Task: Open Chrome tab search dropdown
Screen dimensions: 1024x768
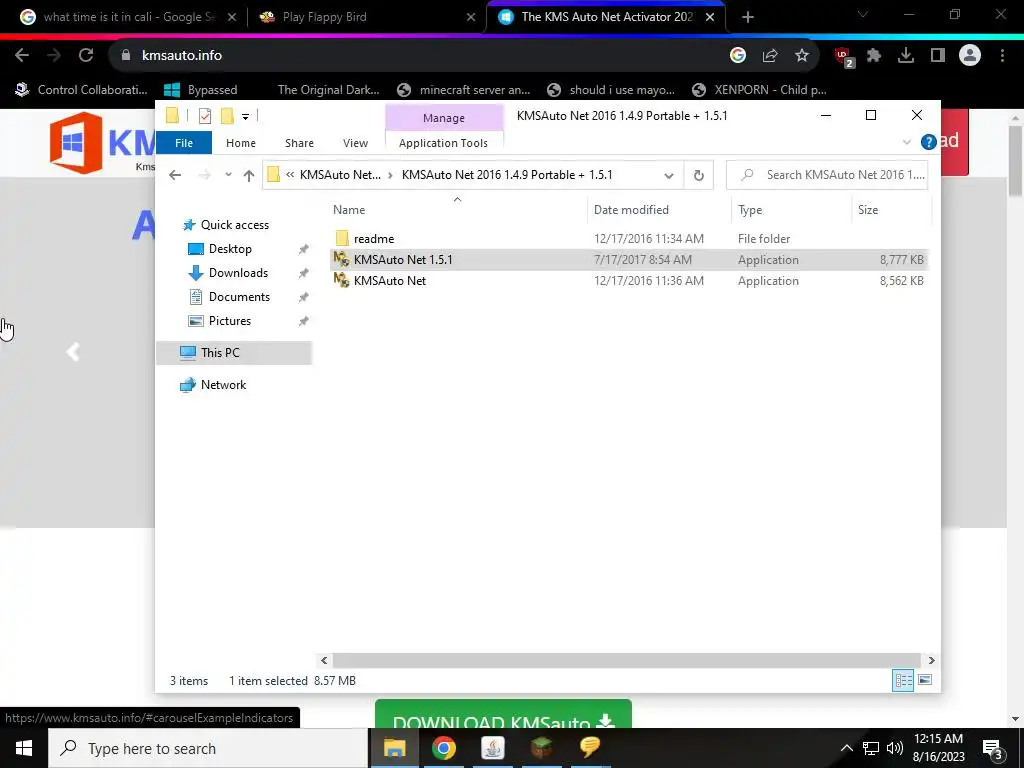Action: pos(863,15)
